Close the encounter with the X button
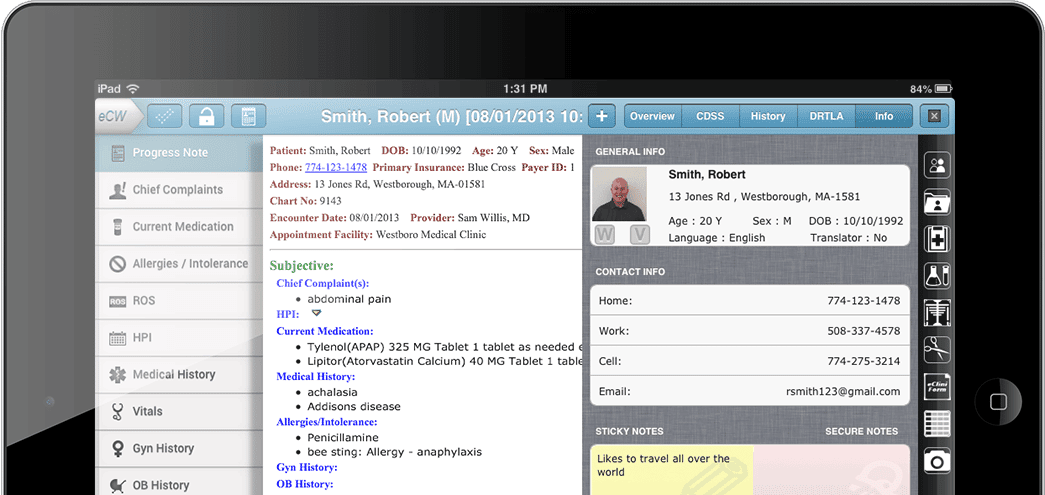The width and height of the screenshot is (1045, 495). click(x=934, y=116)
